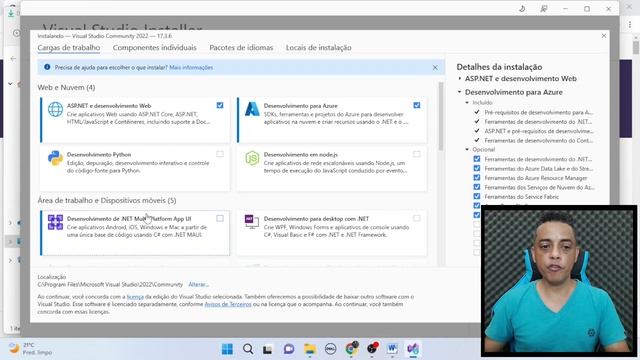Collapse the Incluído section
The height and width of the screenshot is (360, 640).
(x=467, y=103)
